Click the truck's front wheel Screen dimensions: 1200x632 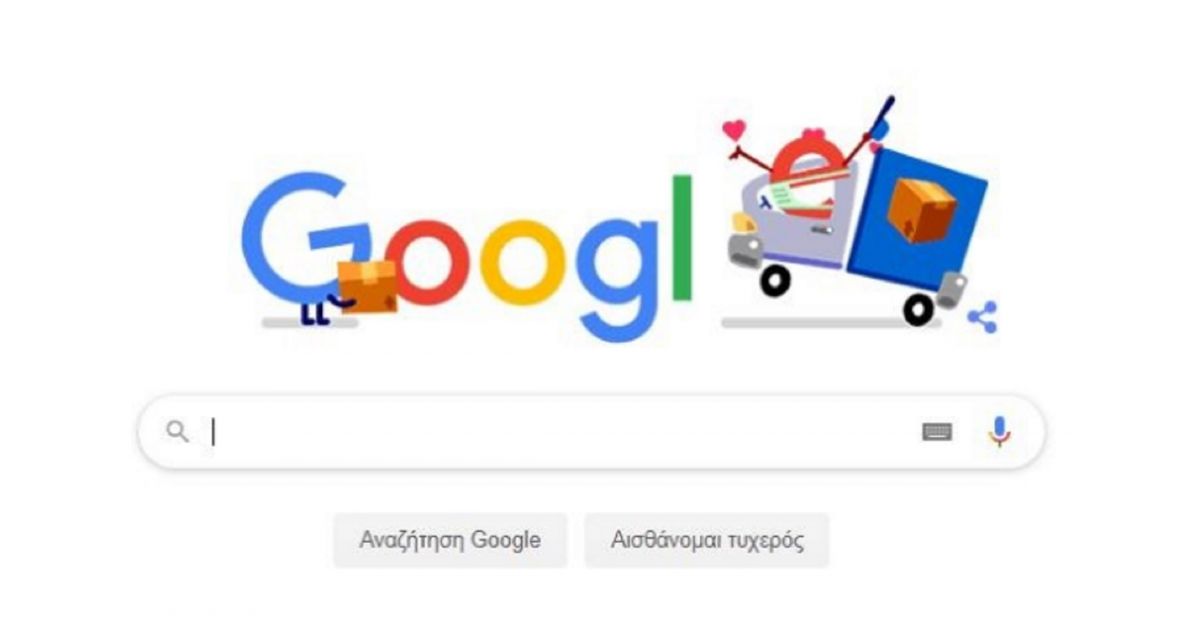click(x=775, y=282)
